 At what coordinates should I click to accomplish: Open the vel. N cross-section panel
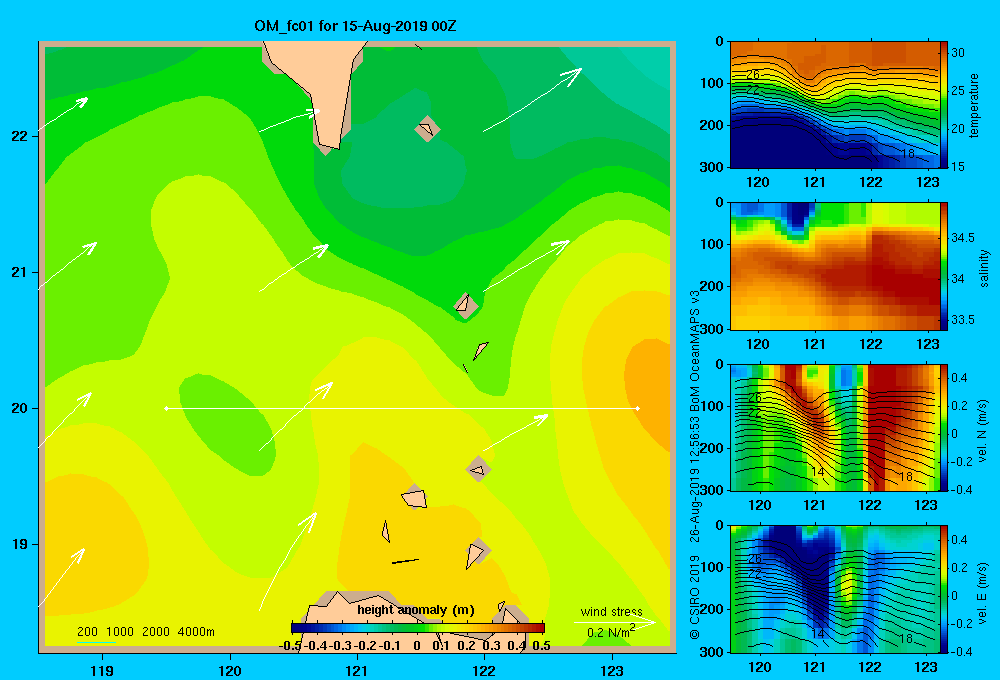click(834, 427)
